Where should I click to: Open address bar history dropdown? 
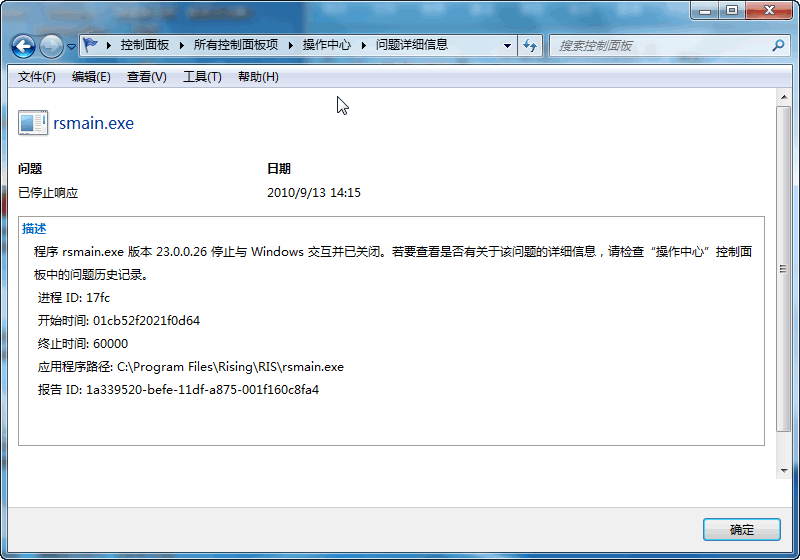pos(507,45)
